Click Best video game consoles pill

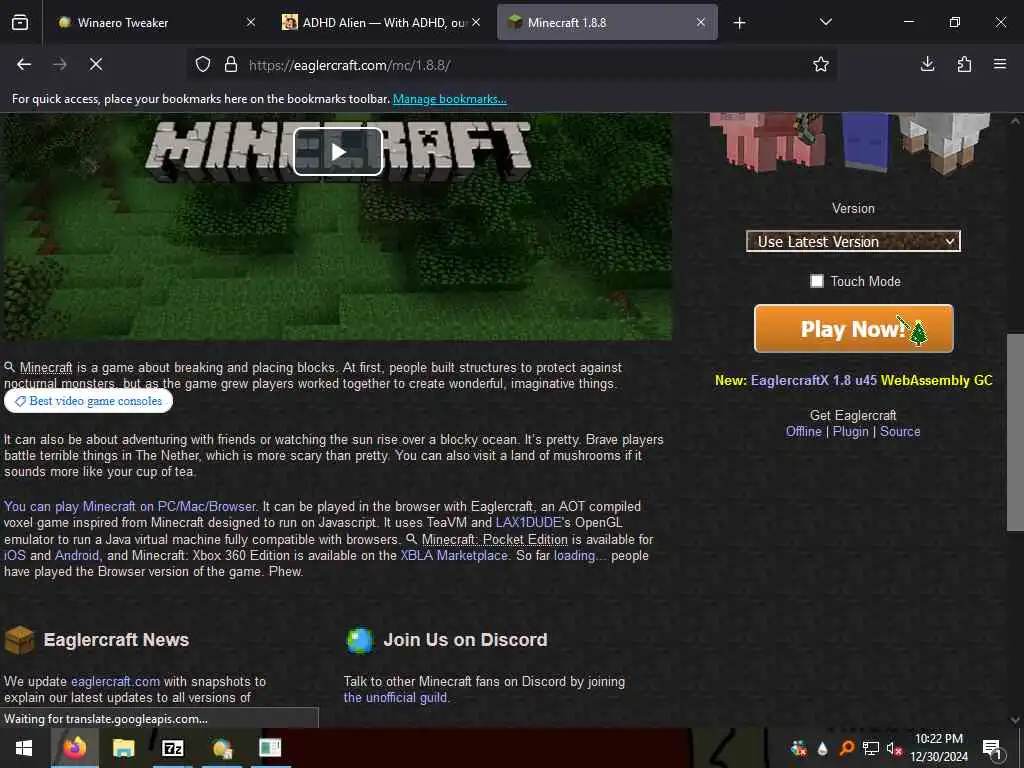coord(88,401)
